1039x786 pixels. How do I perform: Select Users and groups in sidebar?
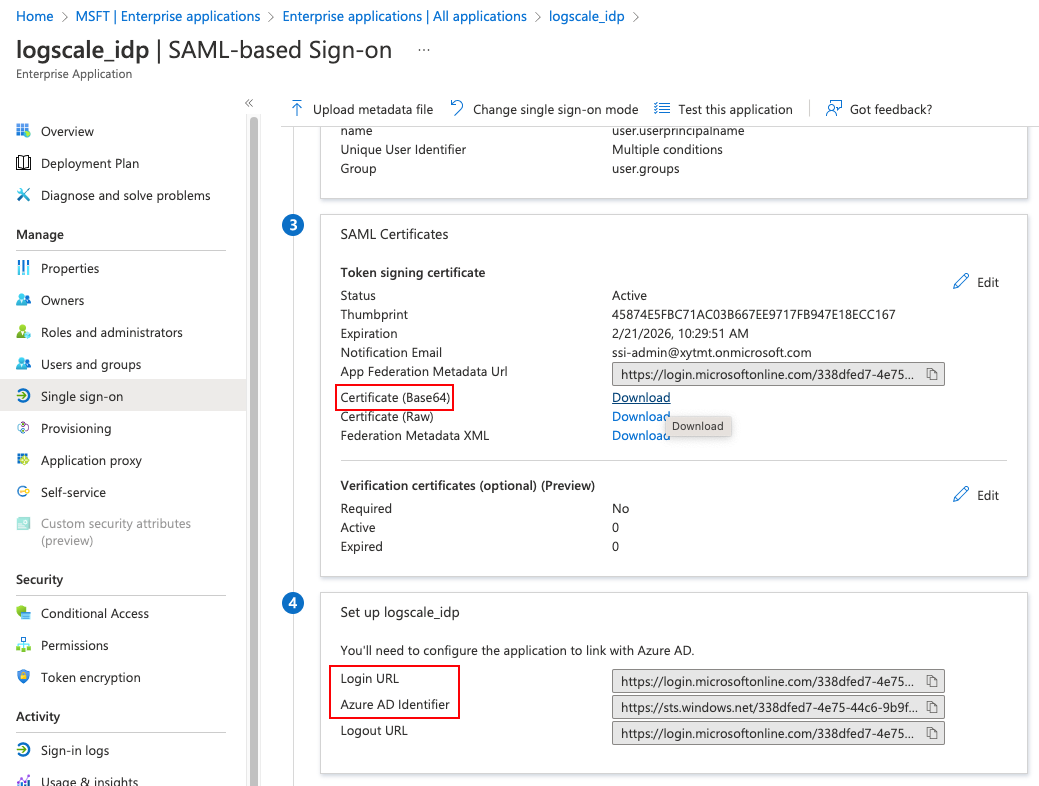90,364
